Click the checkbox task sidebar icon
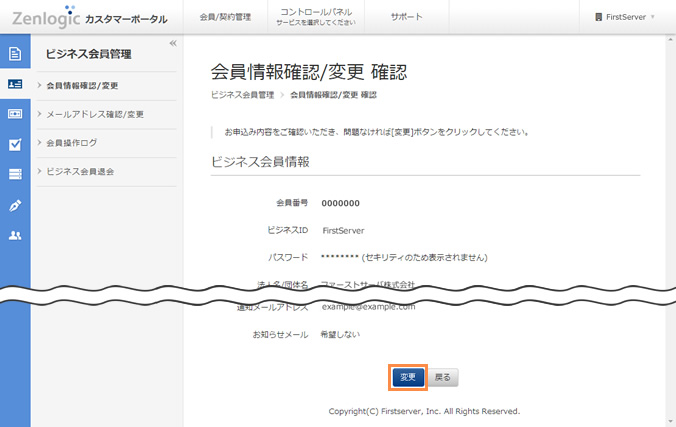Screen dimensions: 676x427 click(15, 144)
